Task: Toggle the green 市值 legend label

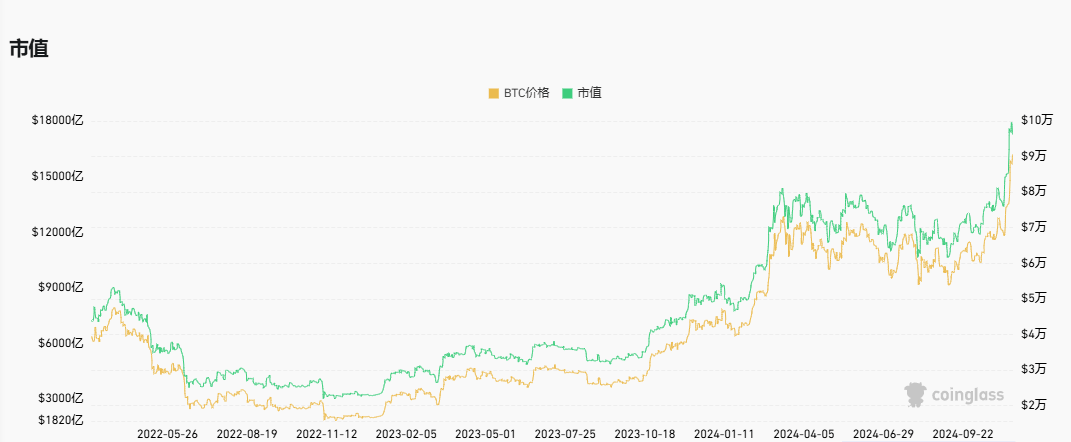Action: [589, 93]
